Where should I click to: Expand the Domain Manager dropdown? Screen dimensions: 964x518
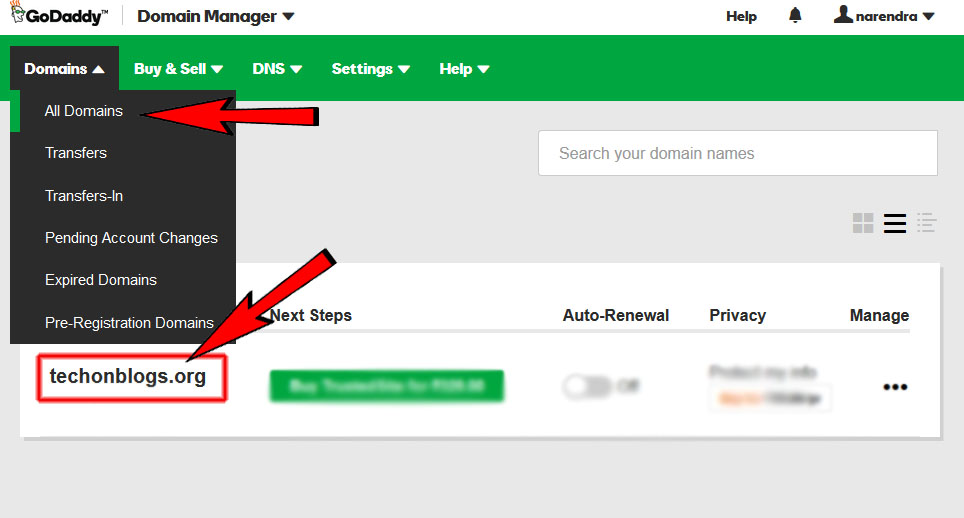point(216,17)
